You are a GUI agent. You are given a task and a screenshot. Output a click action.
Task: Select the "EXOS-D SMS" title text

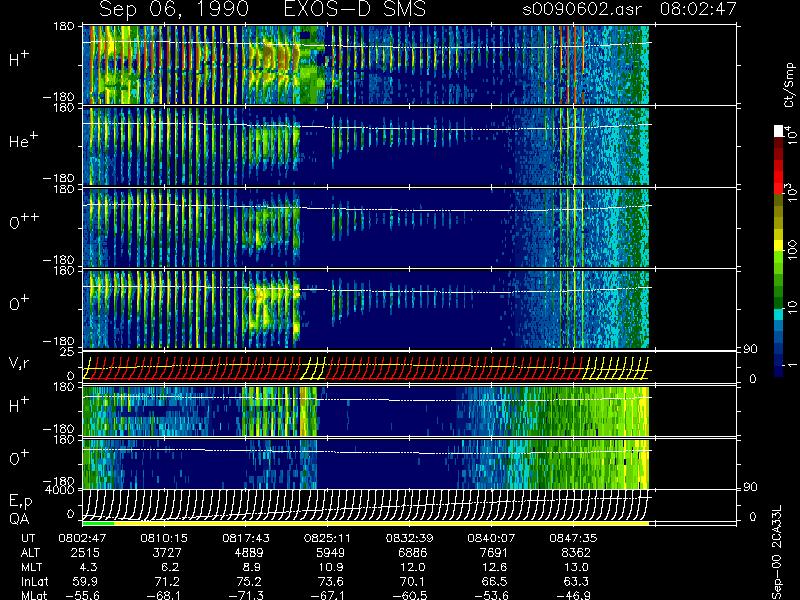point(355,9)
